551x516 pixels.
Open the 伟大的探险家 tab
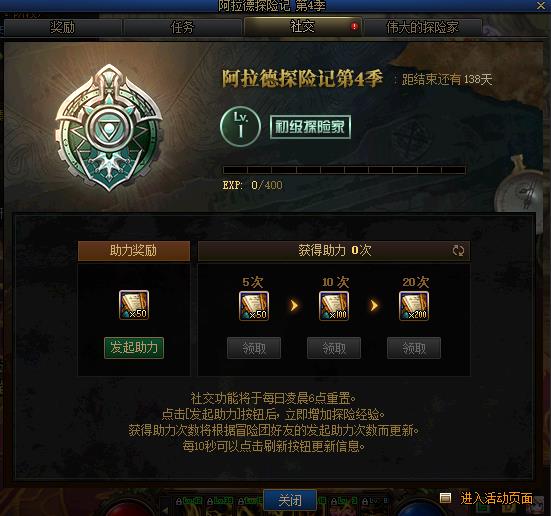click(422, 27)
